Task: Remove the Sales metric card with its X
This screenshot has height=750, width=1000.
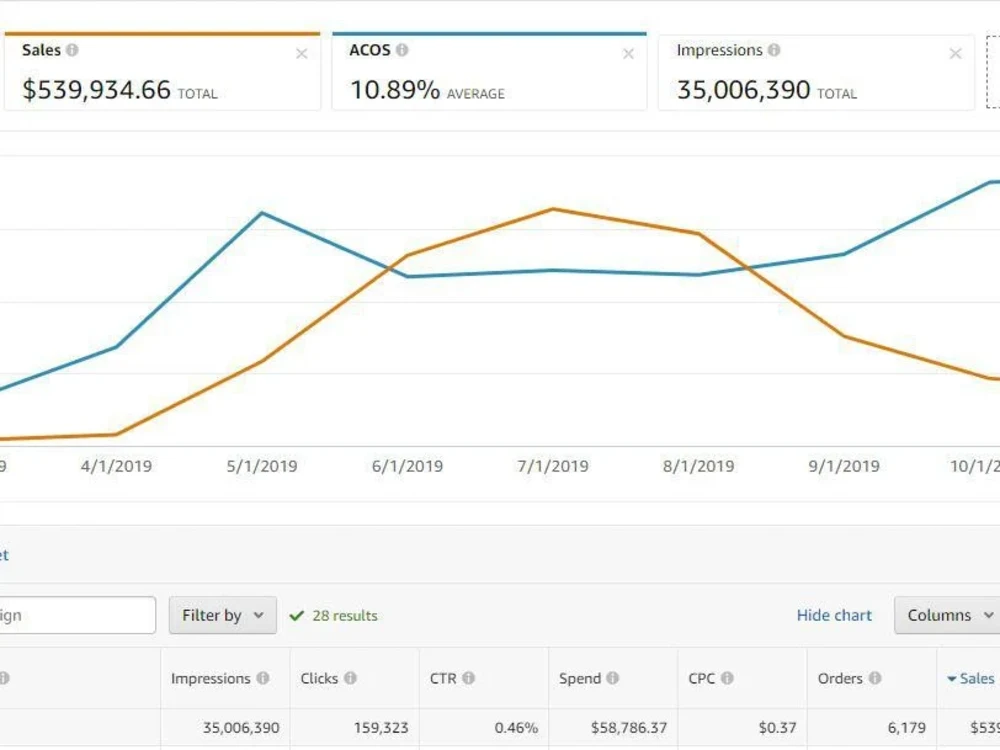Action: [x=302, y=54]
